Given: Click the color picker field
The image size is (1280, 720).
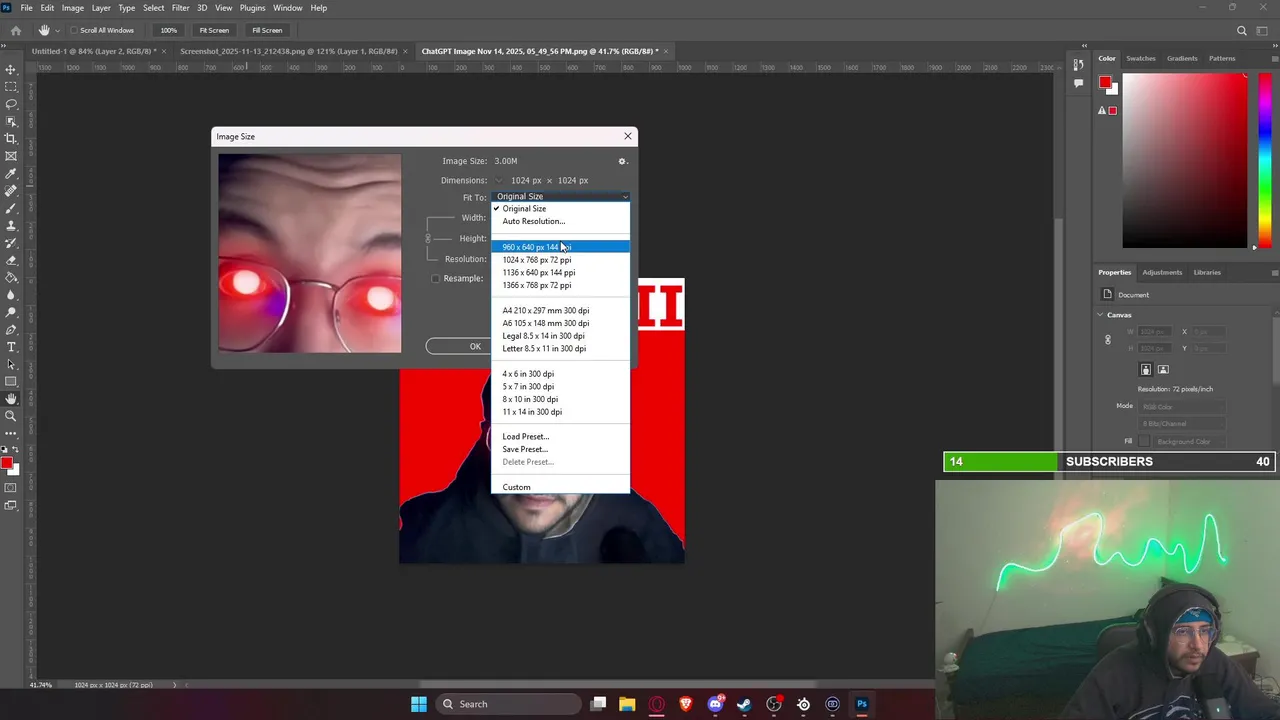Looking at the screenshot, I should [x=1186, y=160].
